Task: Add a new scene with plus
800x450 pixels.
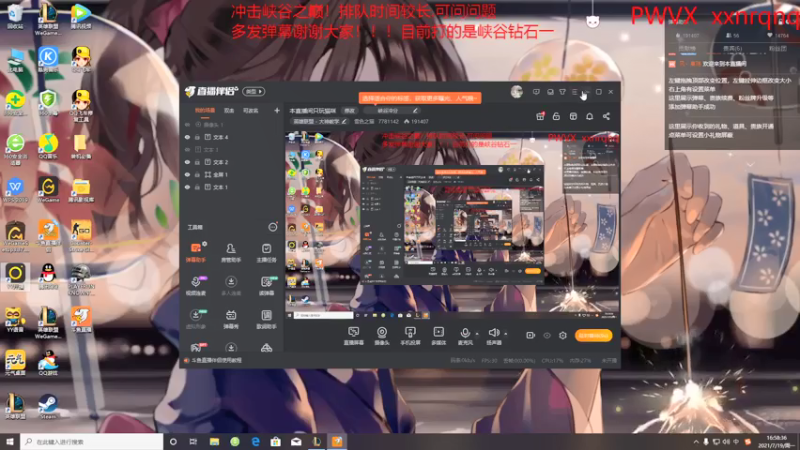Action: pos(277,110)
